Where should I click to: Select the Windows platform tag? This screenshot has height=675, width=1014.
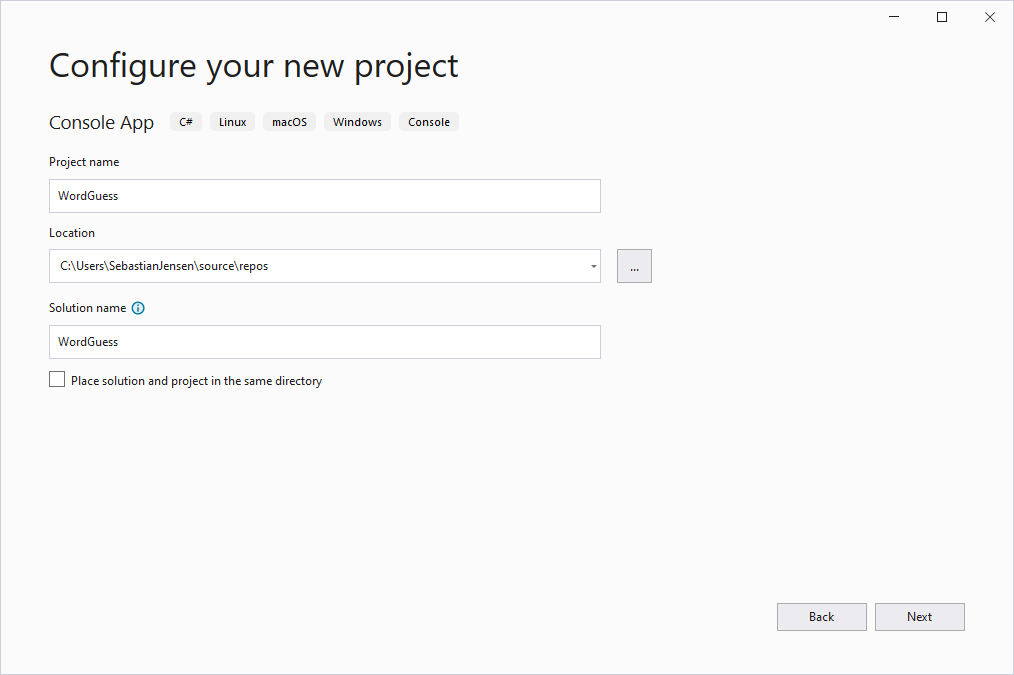(357, 122)
